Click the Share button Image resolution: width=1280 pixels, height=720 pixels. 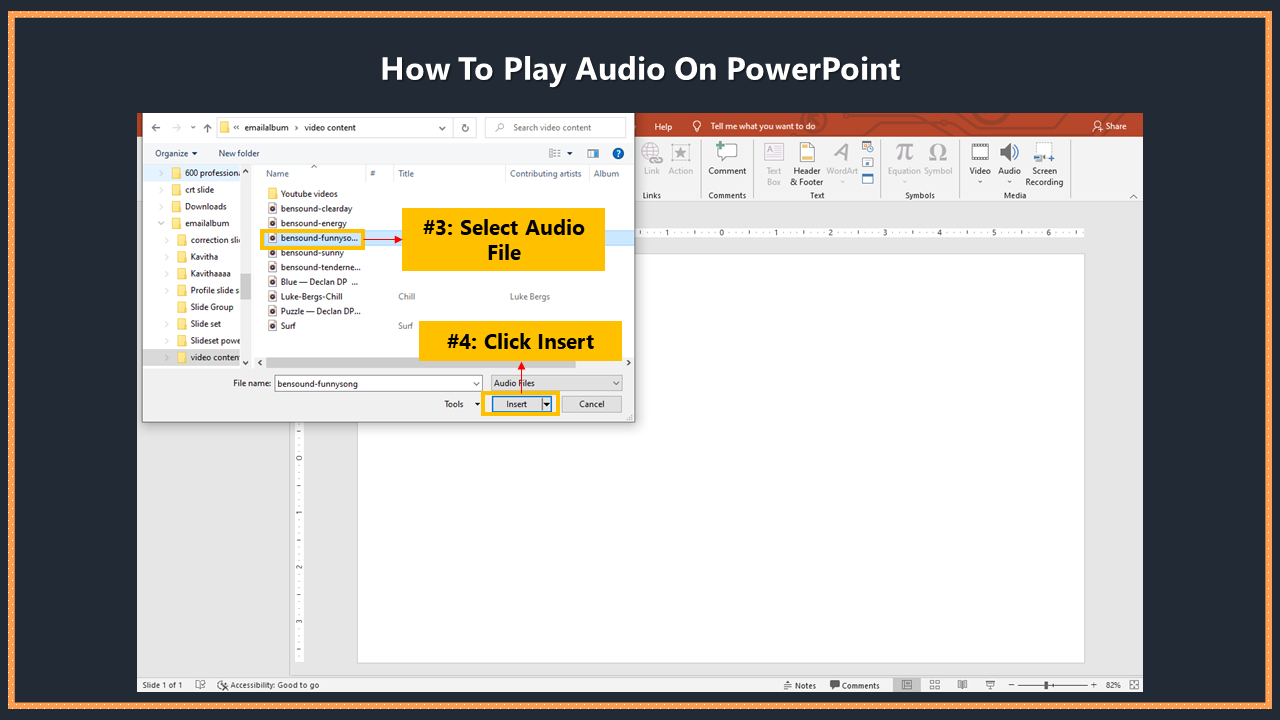tap(1109, 126)
